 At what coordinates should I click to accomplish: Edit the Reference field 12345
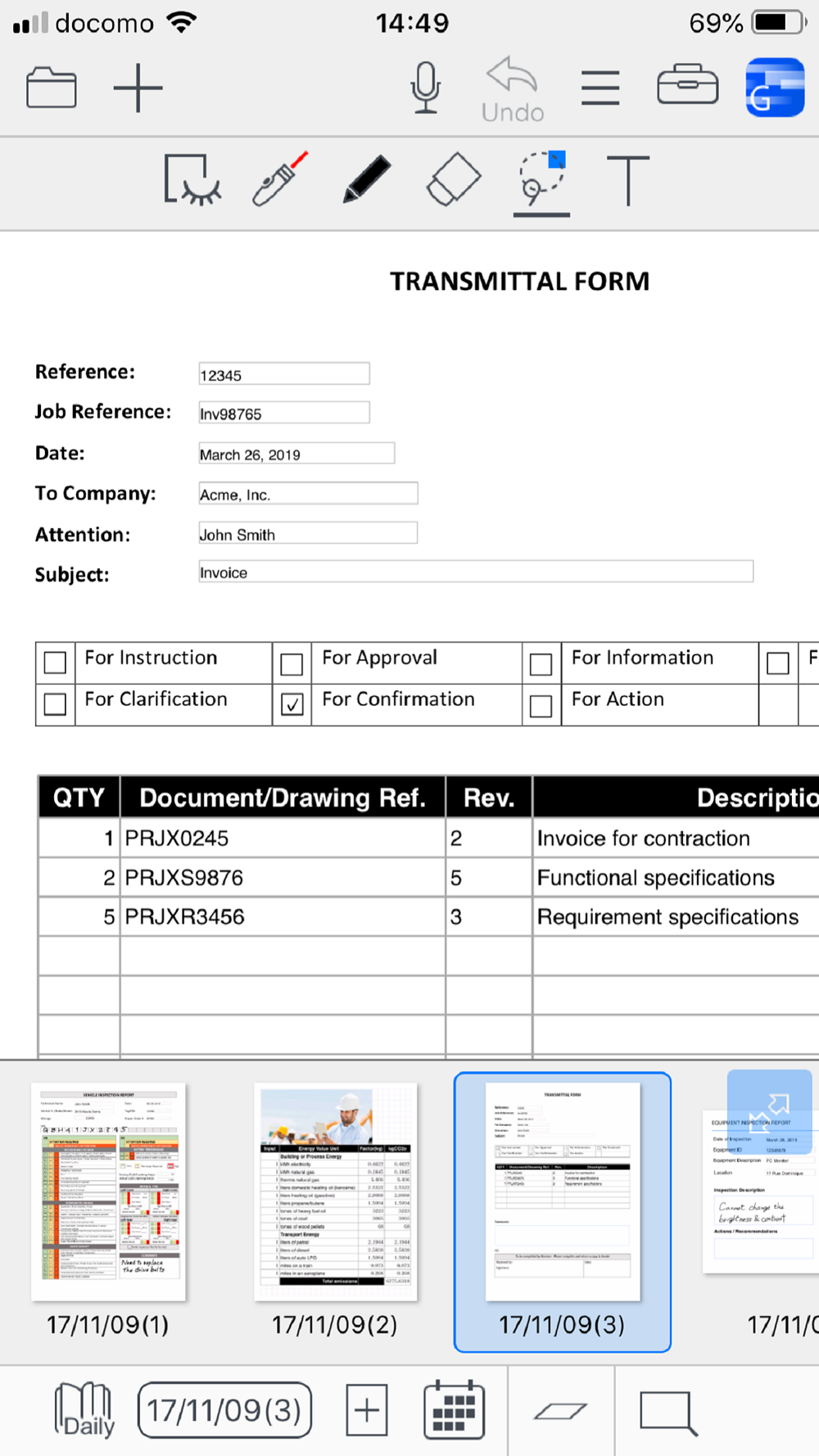pyautogui.click(x=284, y=374)
